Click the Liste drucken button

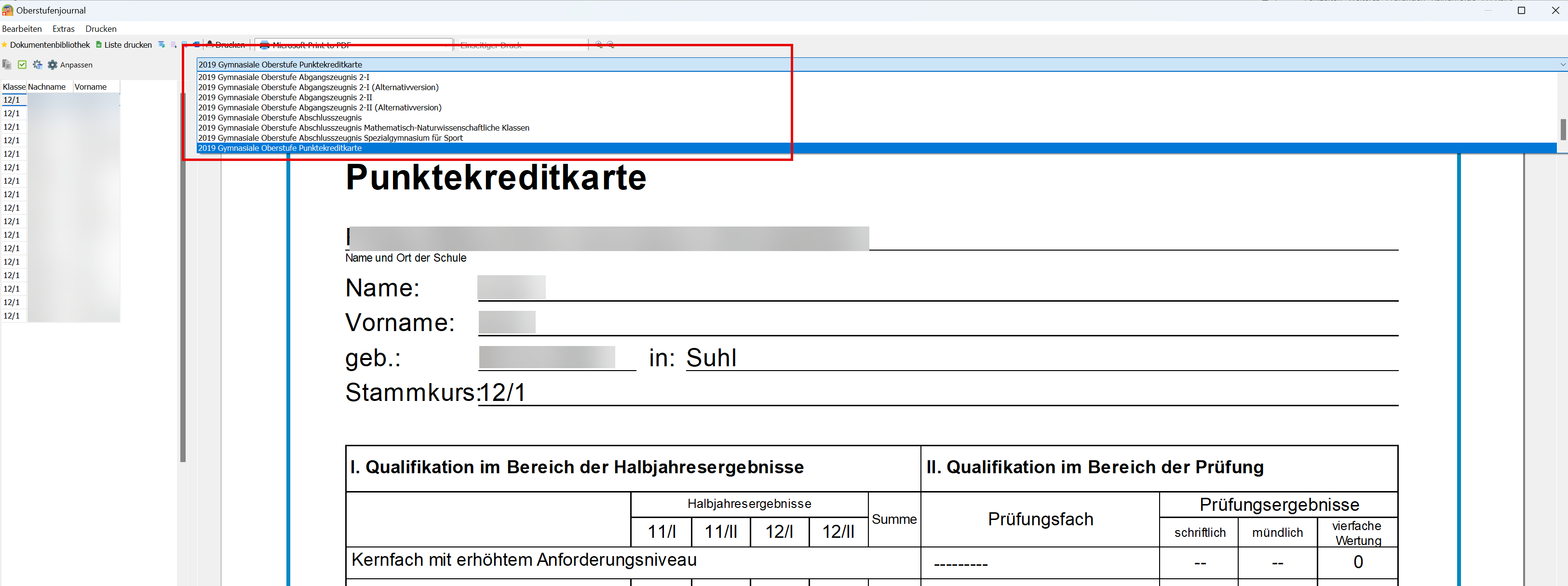(x=124, y=45)
